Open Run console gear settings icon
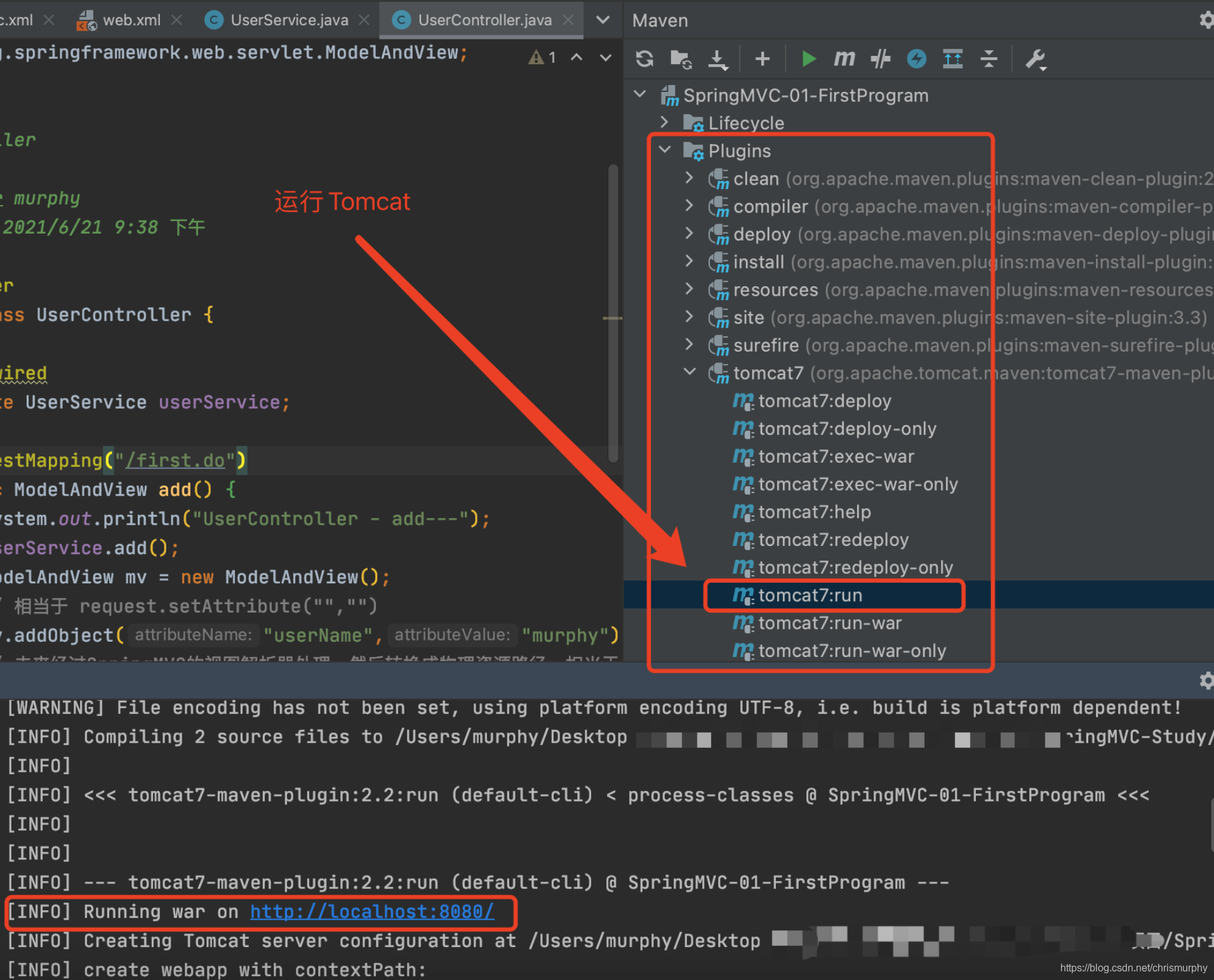Viewport: 1214px width, 980px height. [x=1206, y=681]
